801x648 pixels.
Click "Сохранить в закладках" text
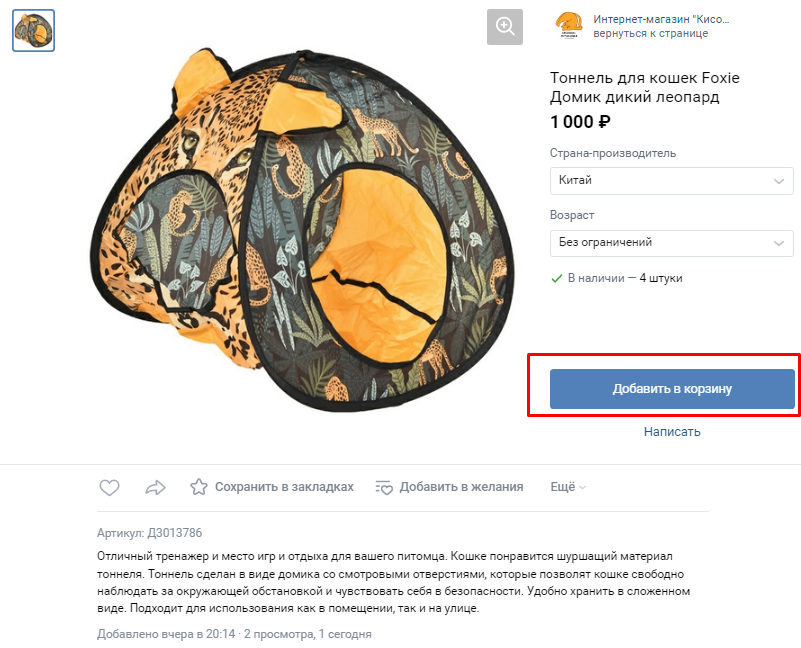pos(284,487)
